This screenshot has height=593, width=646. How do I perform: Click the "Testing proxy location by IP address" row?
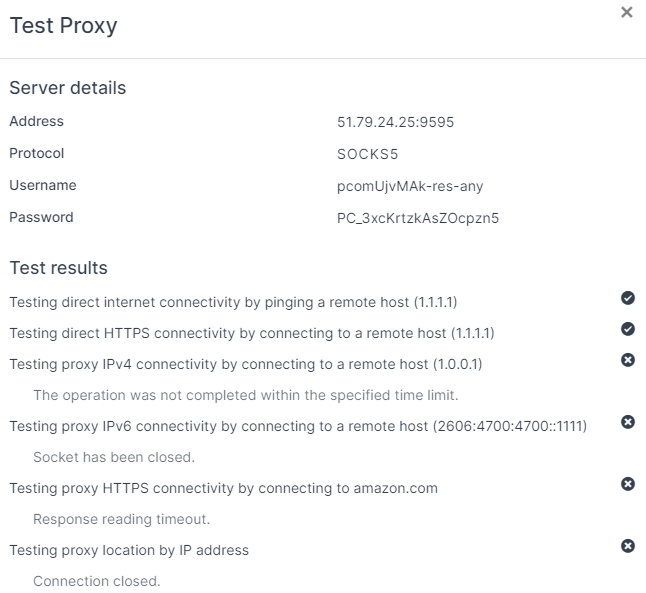pyautogui.click(x=129, y=550)
